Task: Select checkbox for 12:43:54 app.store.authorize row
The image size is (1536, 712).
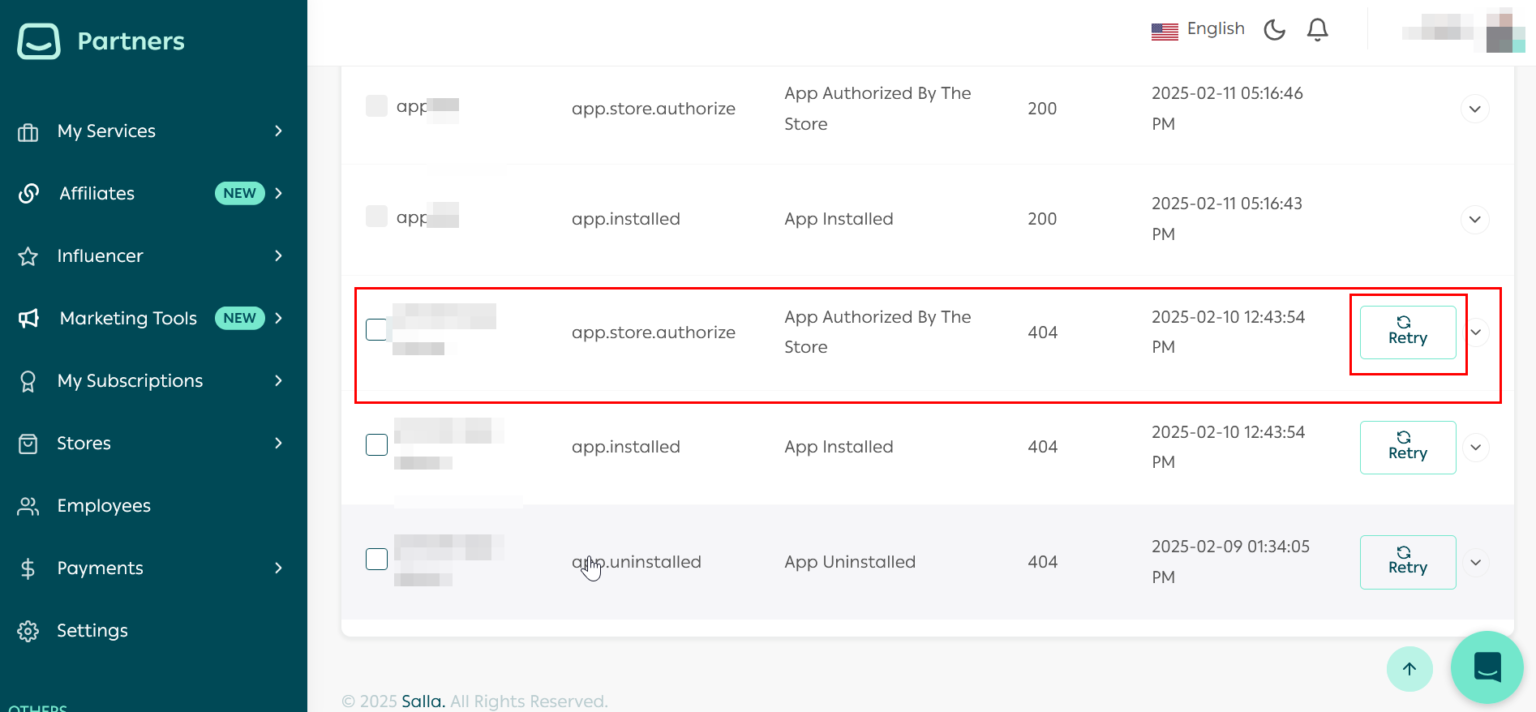Action: click(x=376, y=329)
